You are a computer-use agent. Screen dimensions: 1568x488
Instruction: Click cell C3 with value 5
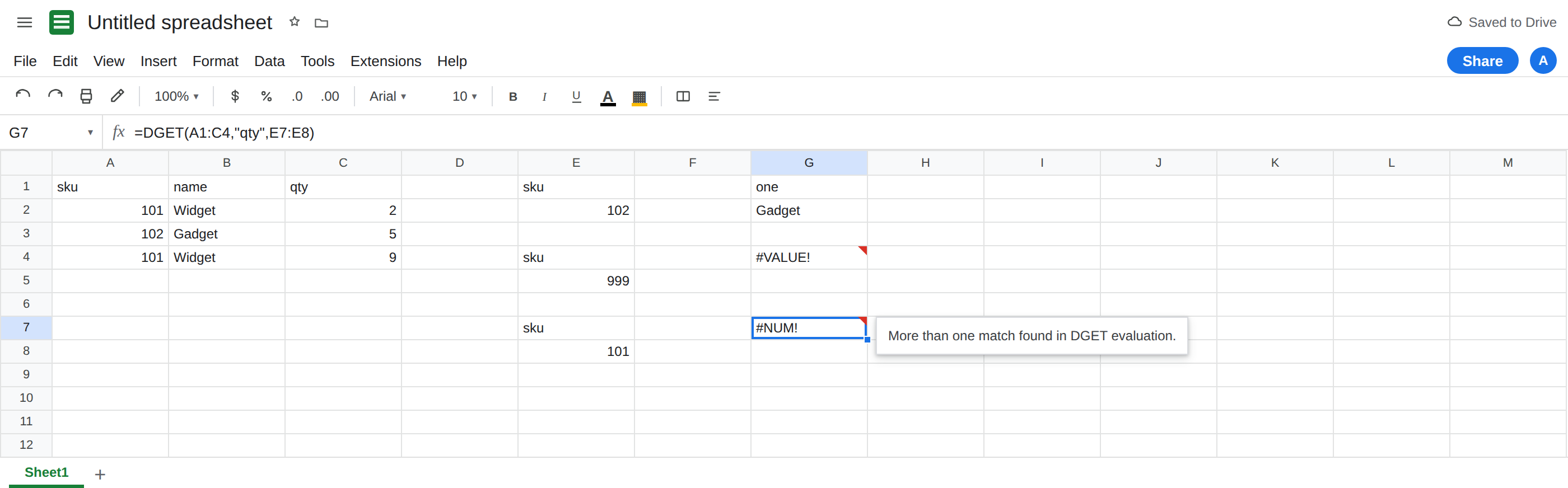click(x=343, y=234)
